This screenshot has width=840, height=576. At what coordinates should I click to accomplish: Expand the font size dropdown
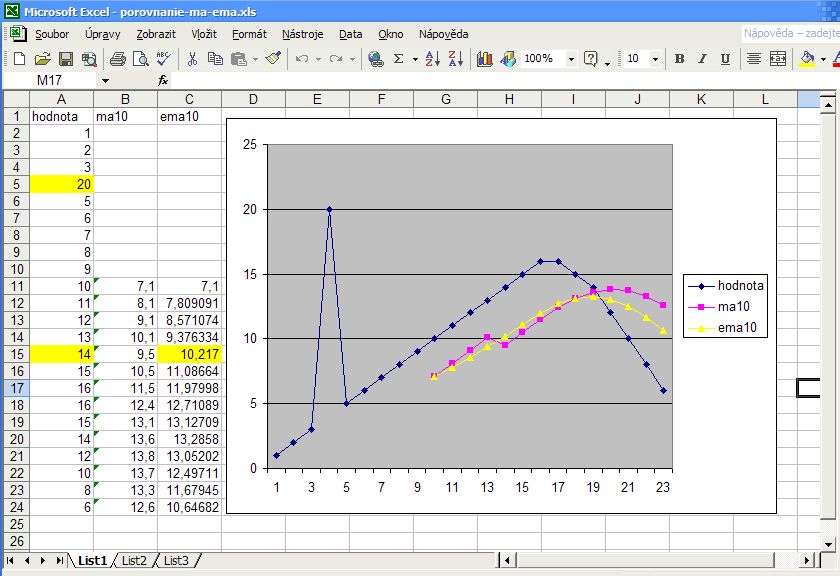coord(655,58)
